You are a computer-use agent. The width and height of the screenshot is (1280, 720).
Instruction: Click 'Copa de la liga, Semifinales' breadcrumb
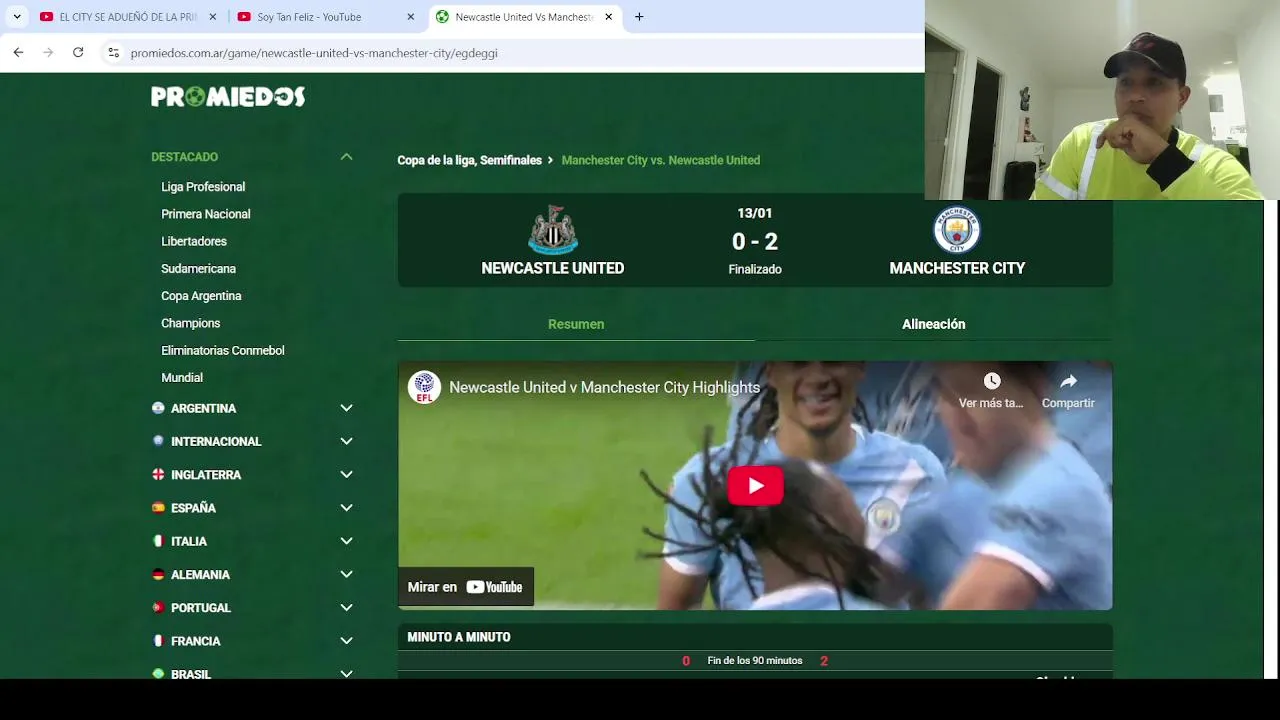point(469,160)
